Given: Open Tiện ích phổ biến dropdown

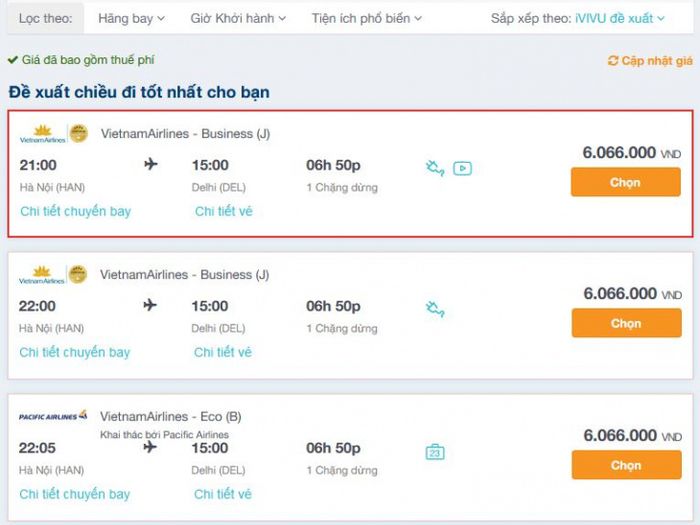Looking at the screenshot, I should (366, 18).
